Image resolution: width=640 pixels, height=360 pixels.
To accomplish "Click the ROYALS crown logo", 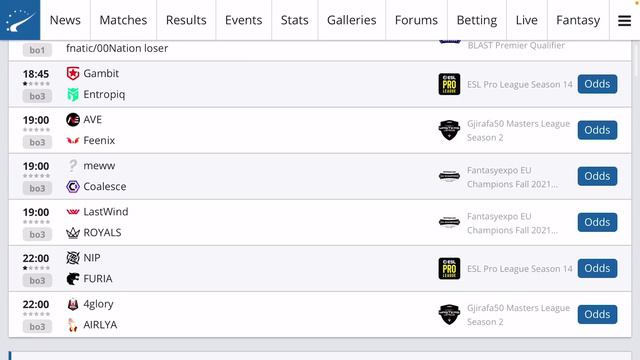I will click(73, 233).
